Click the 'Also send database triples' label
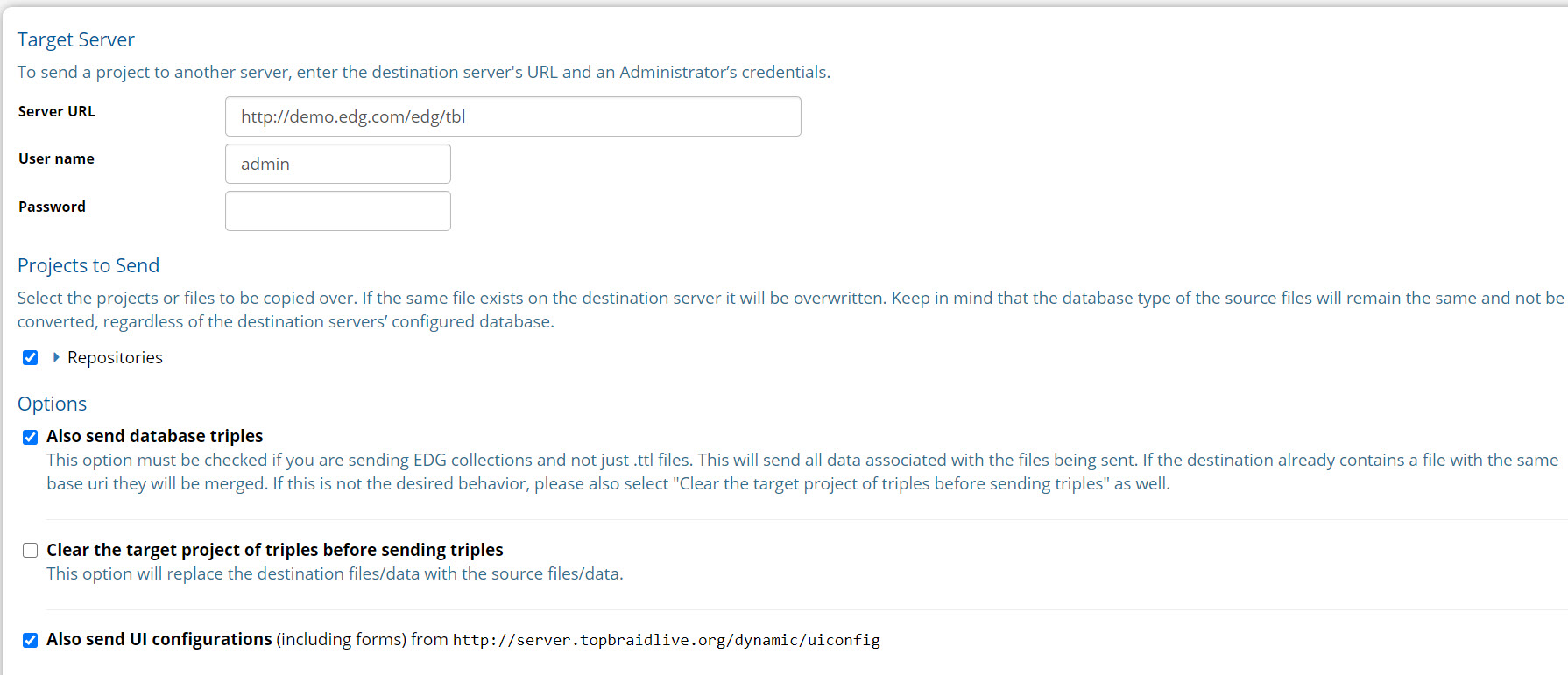This screenshot has width=1568, height=675. [154, 436]
